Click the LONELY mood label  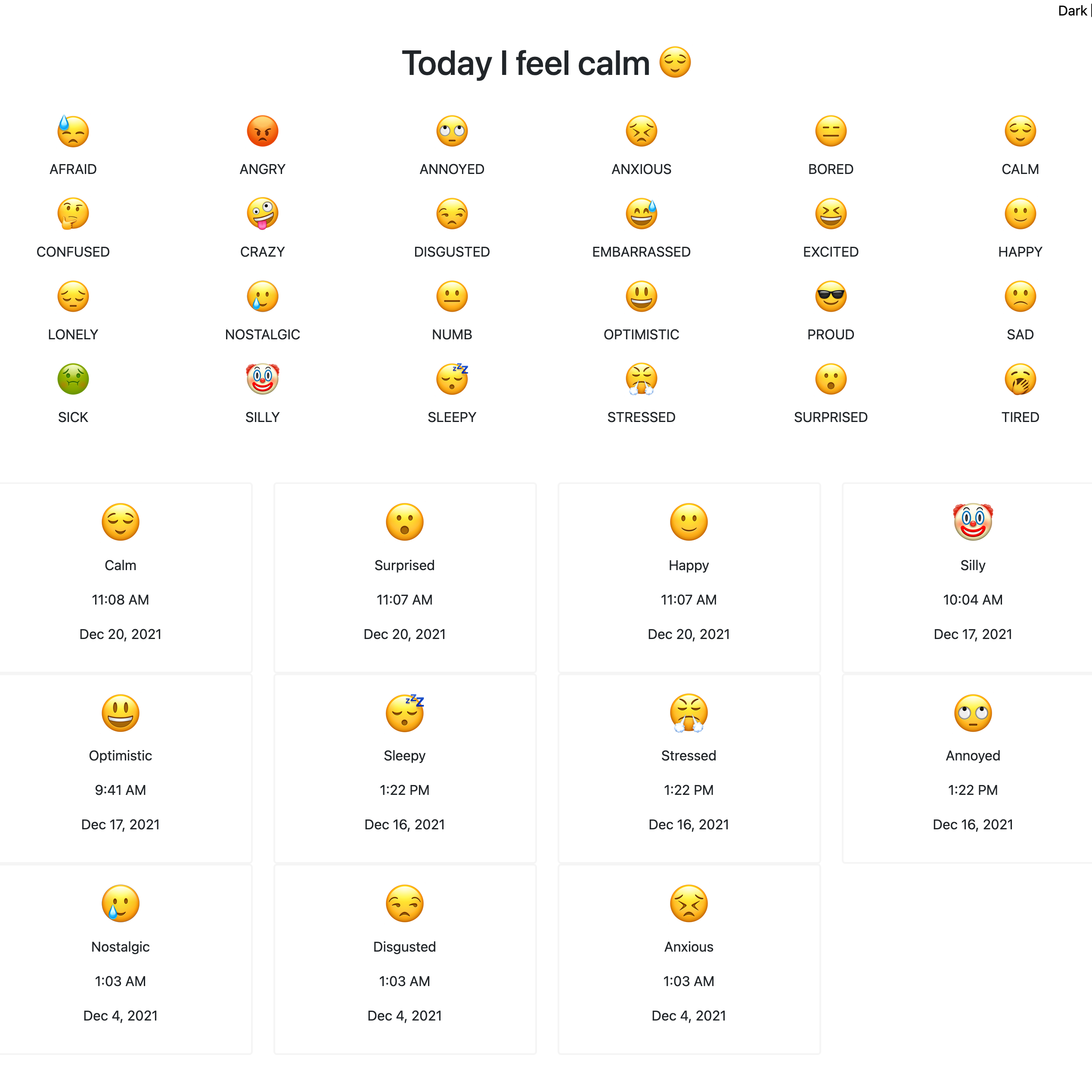(x=73, y=335)
